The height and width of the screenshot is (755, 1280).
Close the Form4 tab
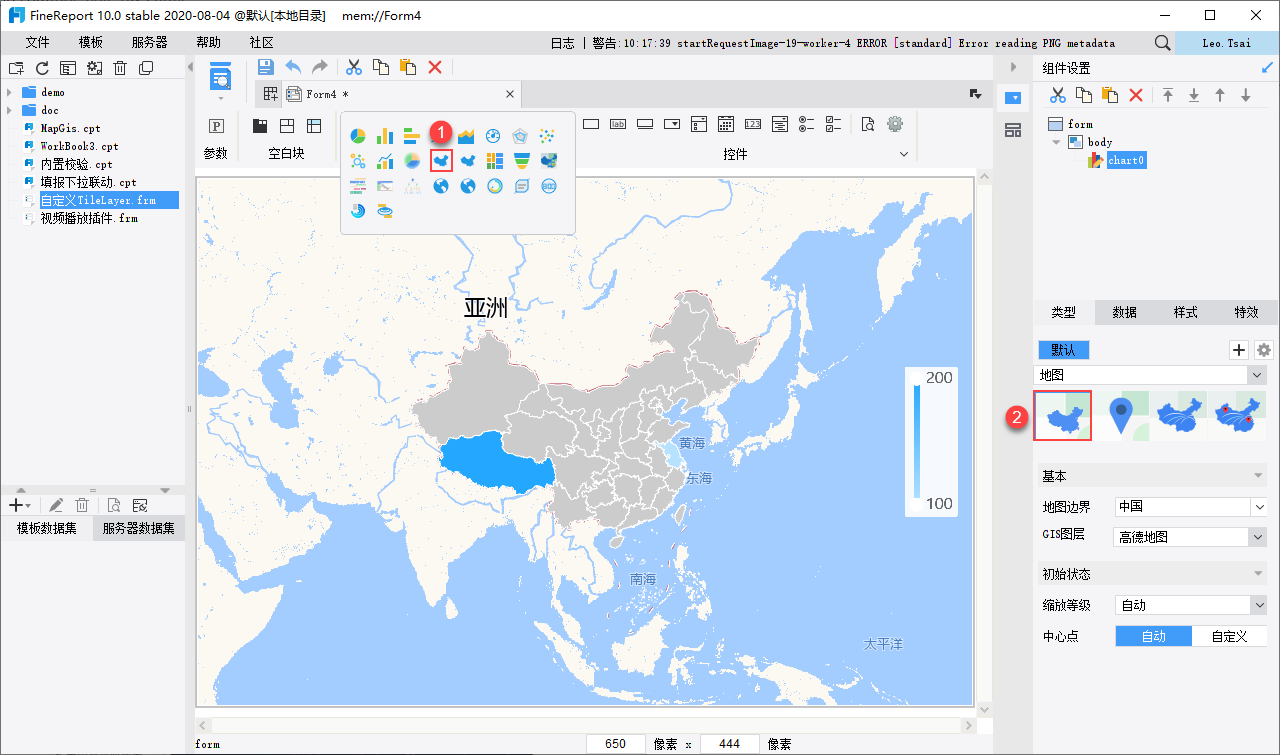(x=509, y=94)
